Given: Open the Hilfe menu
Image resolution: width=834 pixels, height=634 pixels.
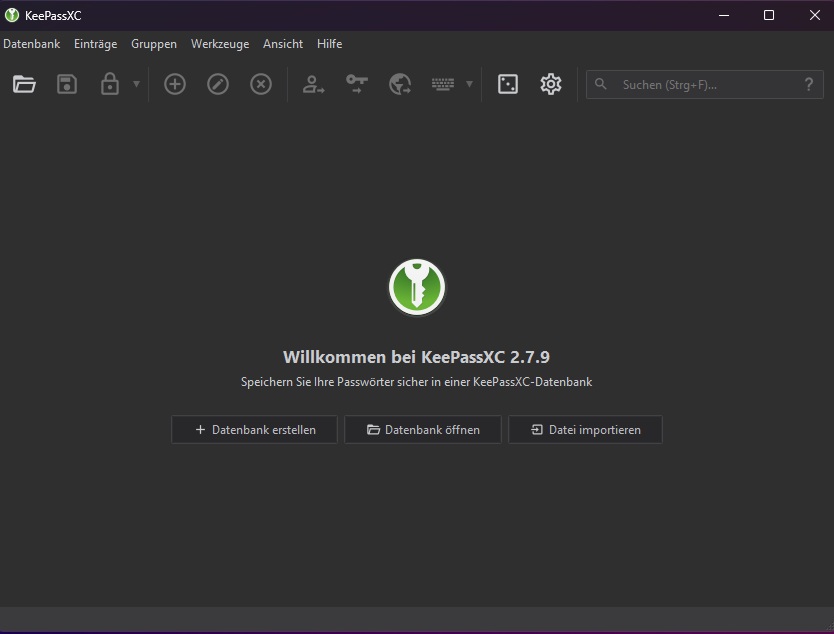Looking at the screenshot, I should [329, 44].
